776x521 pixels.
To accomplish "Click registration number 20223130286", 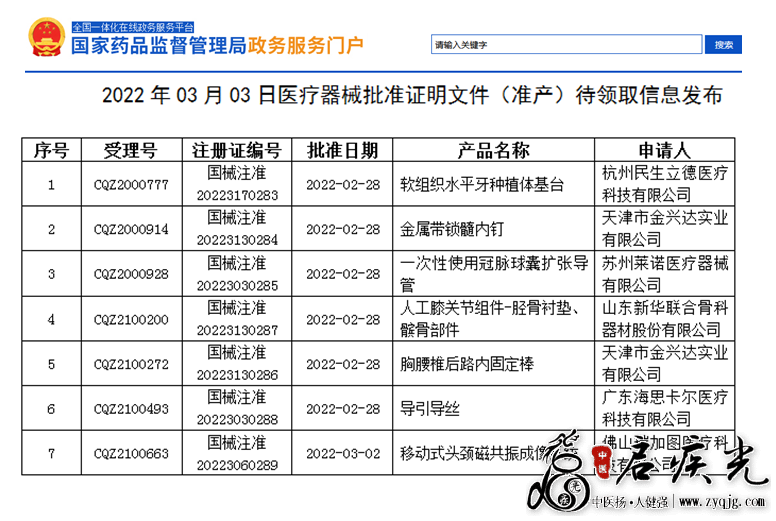I will tap(237, 375).
